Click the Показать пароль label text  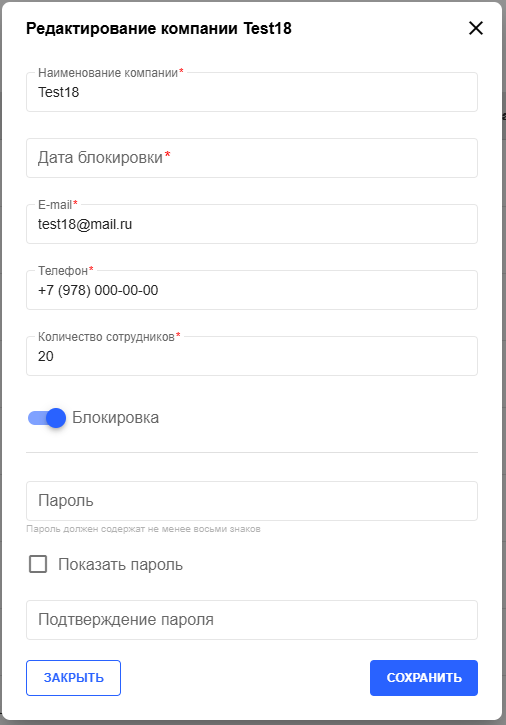point(120,565)
